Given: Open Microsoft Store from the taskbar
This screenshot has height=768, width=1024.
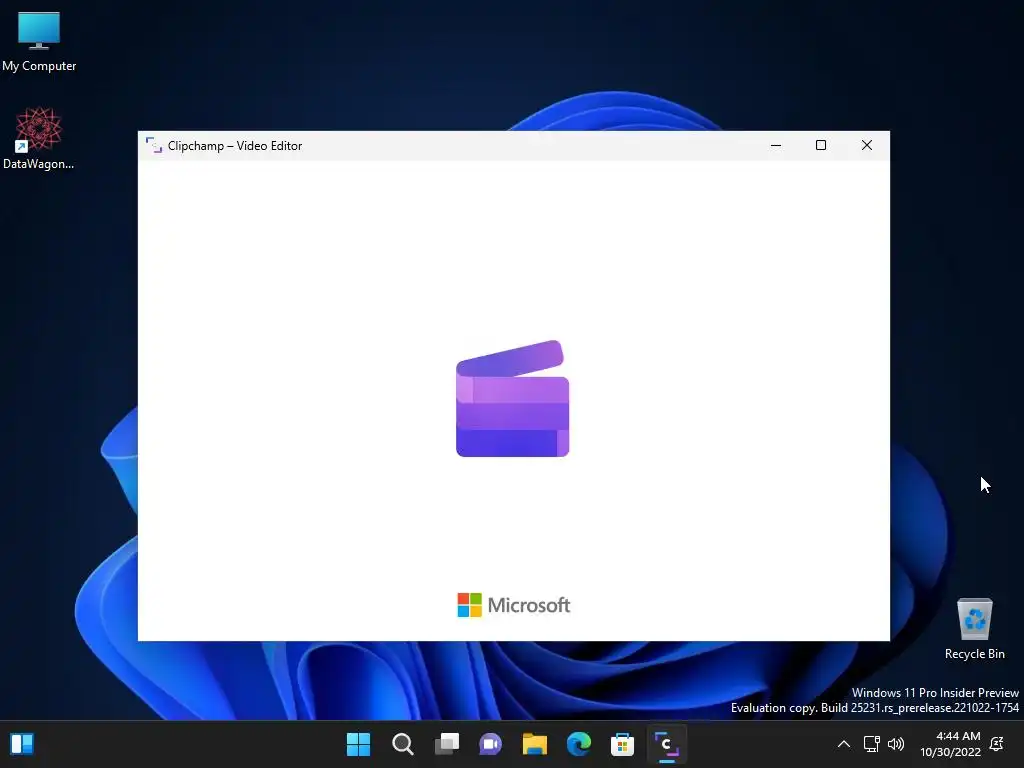Looking at the screenshot, I should 622,744.
